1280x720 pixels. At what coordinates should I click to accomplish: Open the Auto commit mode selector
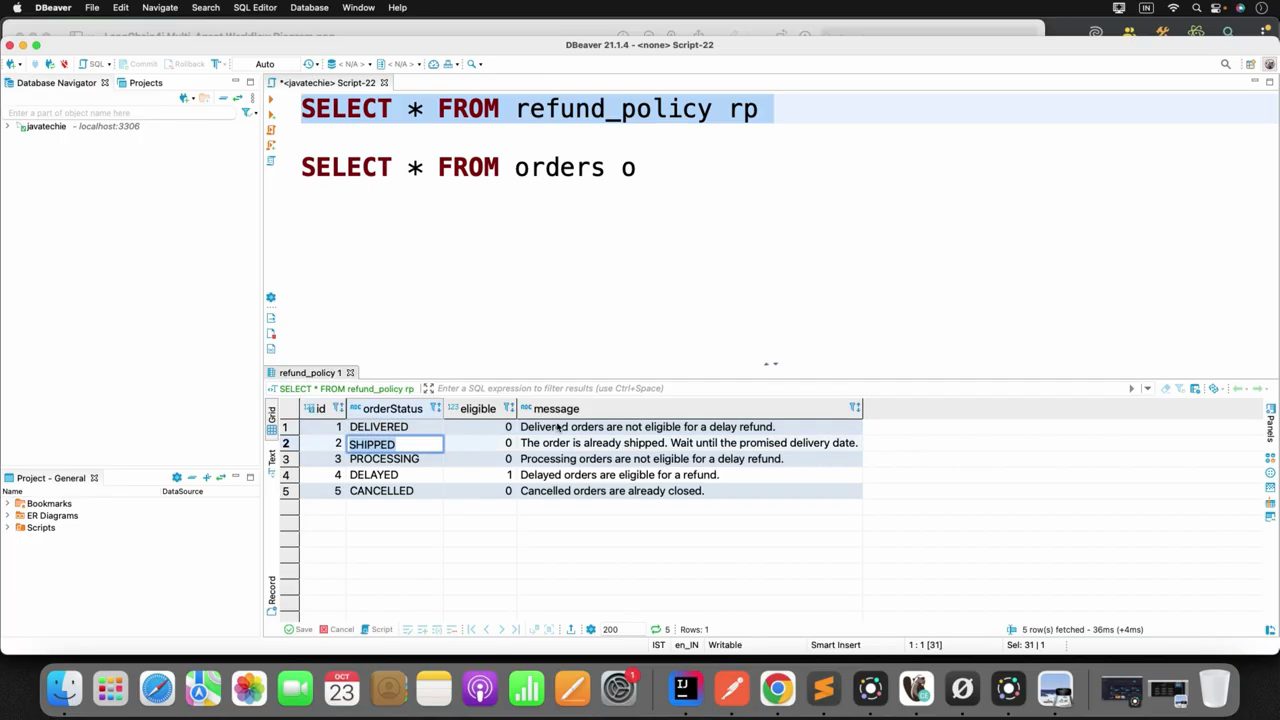(x=265, y=64)
